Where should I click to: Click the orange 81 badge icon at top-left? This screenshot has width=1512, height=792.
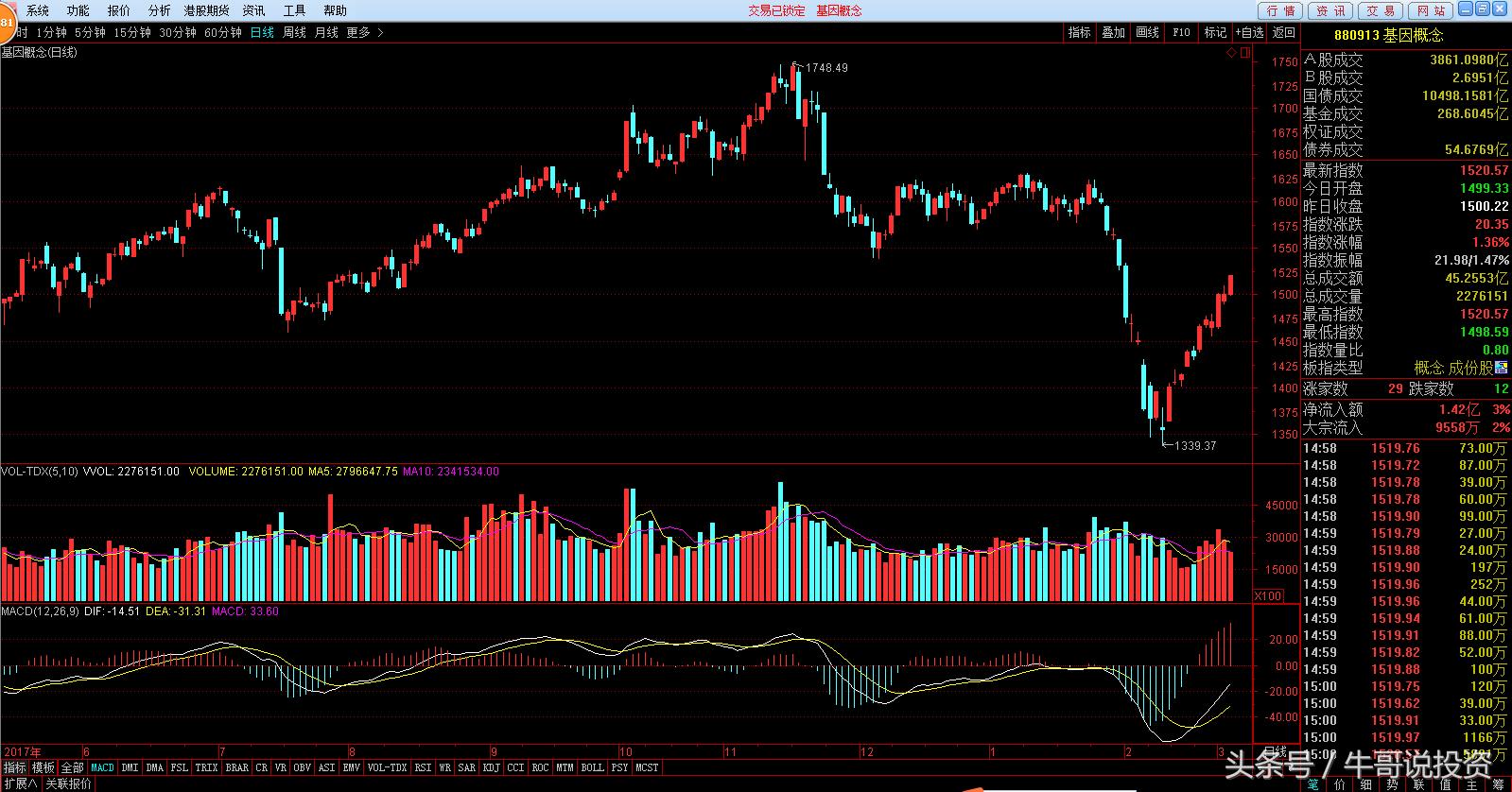(7, 21)
